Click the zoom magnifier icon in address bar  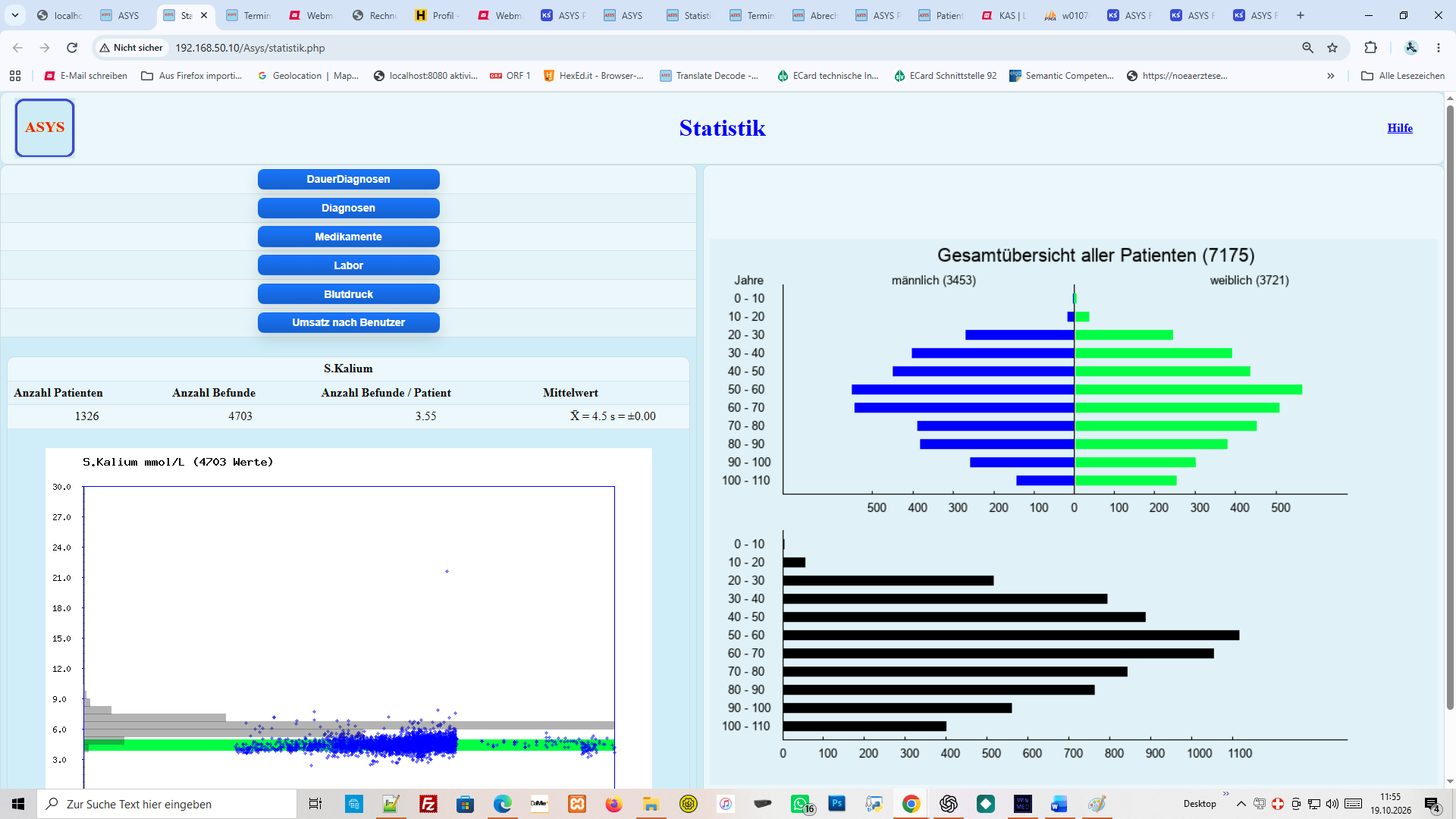coord(1307,48)
